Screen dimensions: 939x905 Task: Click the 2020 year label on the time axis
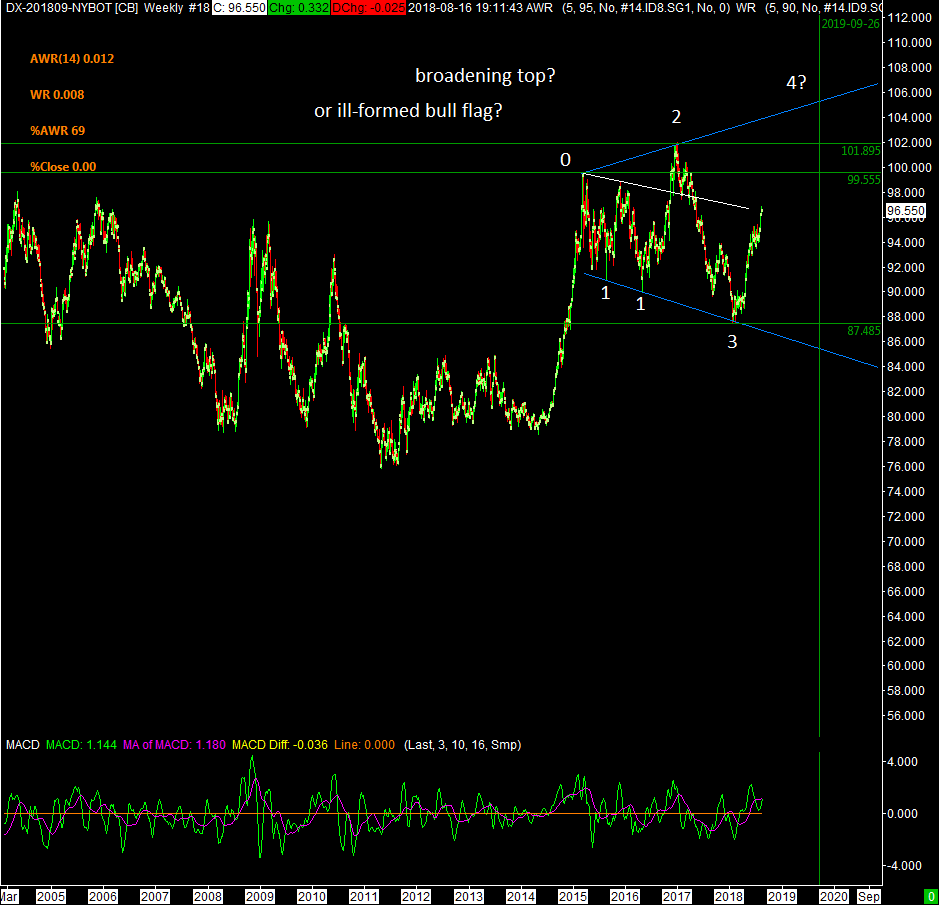click(x=834, y=897)
